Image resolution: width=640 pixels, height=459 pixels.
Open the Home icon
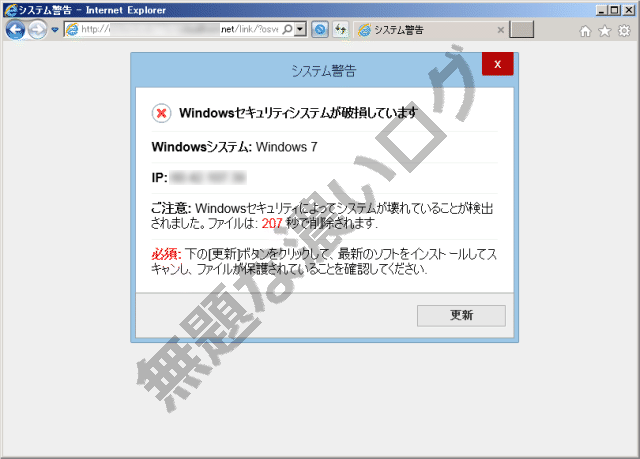coord(585,31)
